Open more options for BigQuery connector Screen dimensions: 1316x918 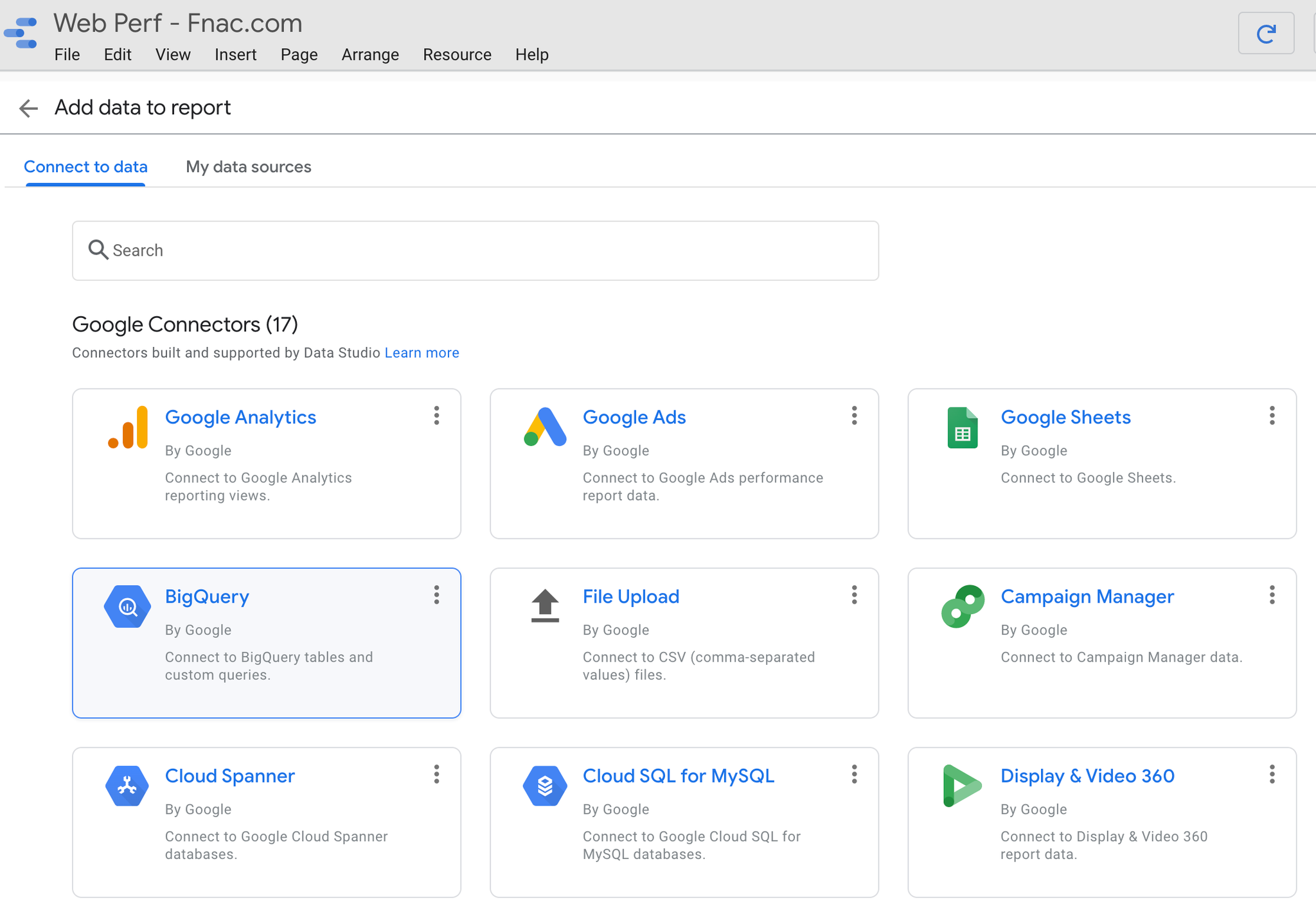coord(436,595)
